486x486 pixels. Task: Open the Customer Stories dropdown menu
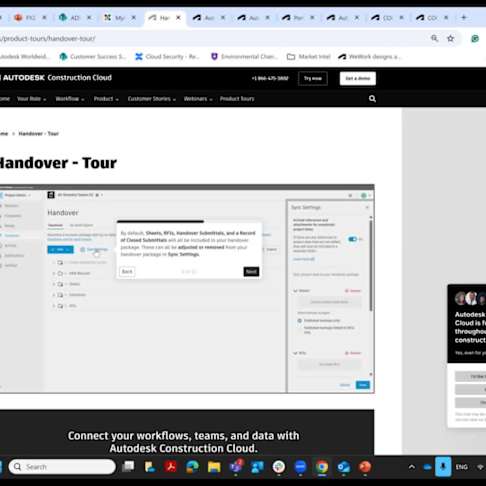152,99
